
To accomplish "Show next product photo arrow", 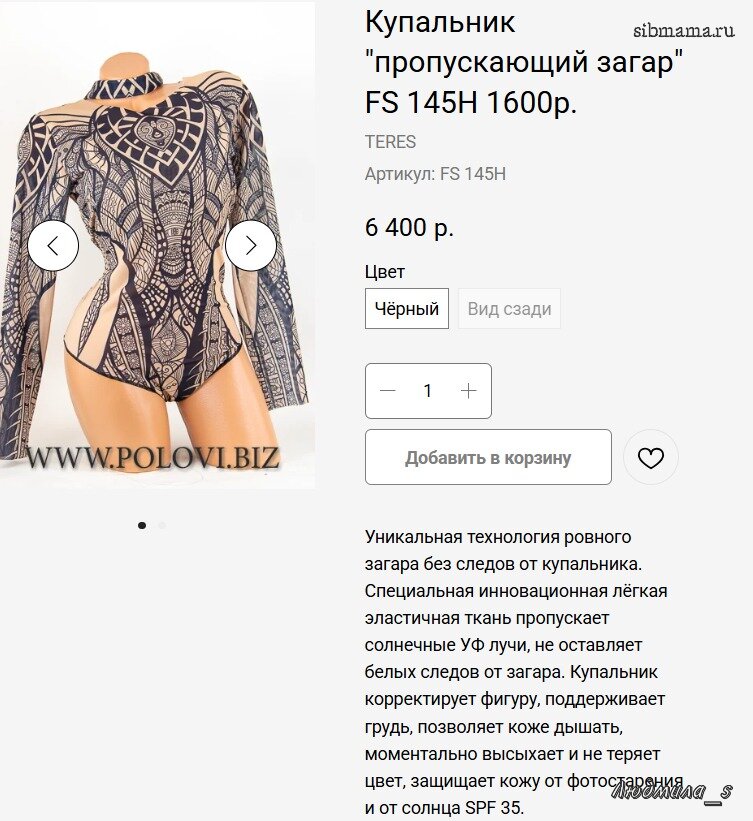I will [x=251, y=246].
